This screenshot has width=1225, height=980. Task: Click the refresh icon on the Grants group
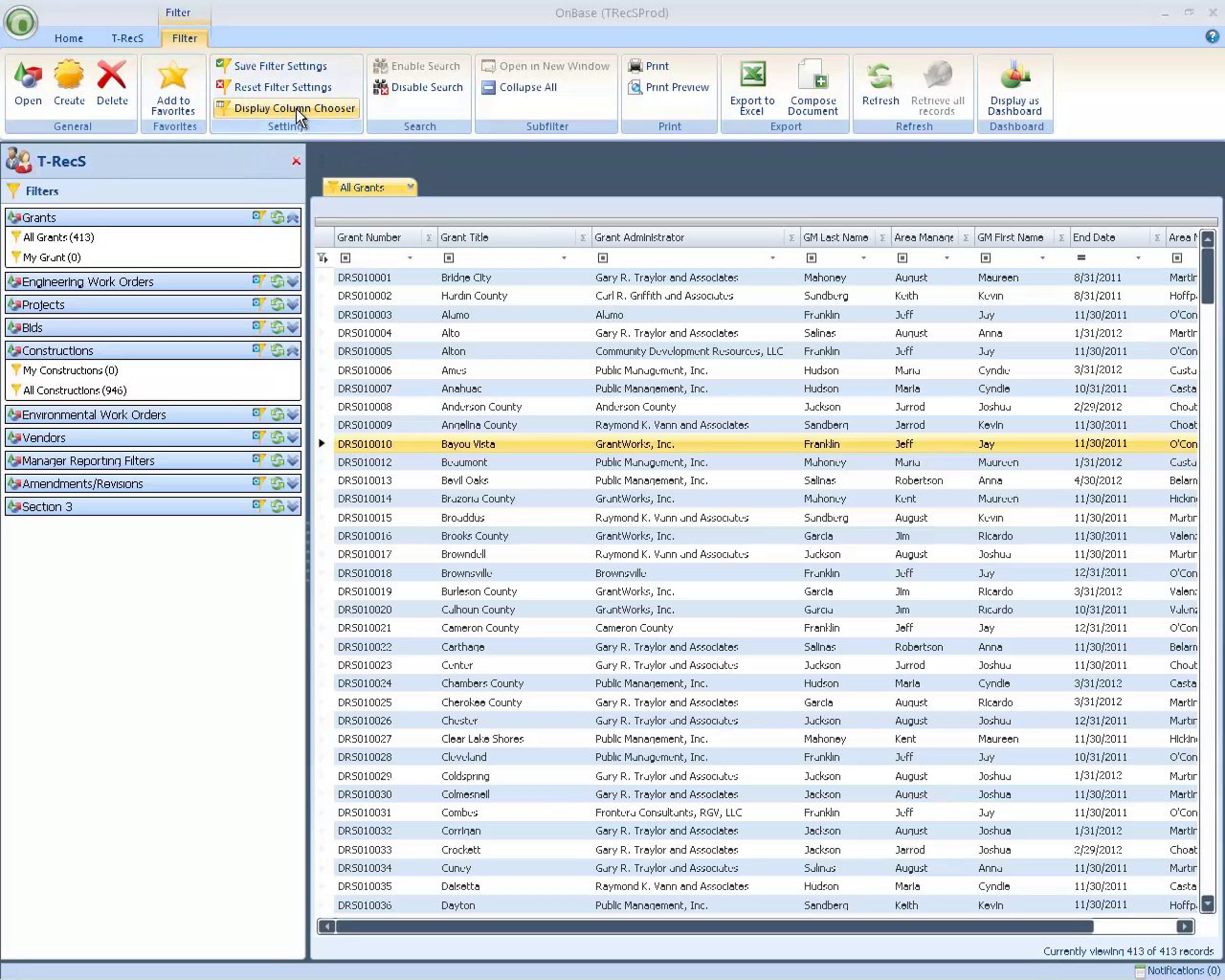point(277,217)
